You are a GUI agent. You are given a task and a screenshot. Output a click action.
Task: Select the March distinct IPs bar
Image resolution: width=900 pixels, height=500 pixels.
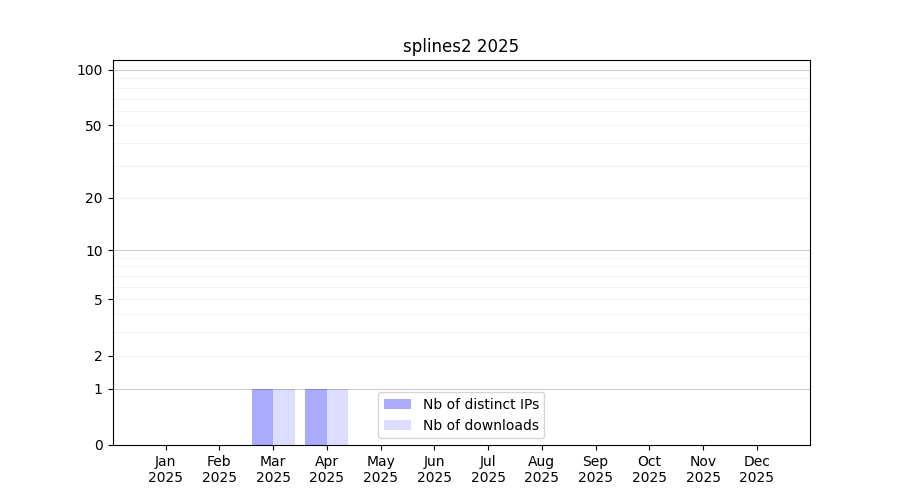click(262, 417)
